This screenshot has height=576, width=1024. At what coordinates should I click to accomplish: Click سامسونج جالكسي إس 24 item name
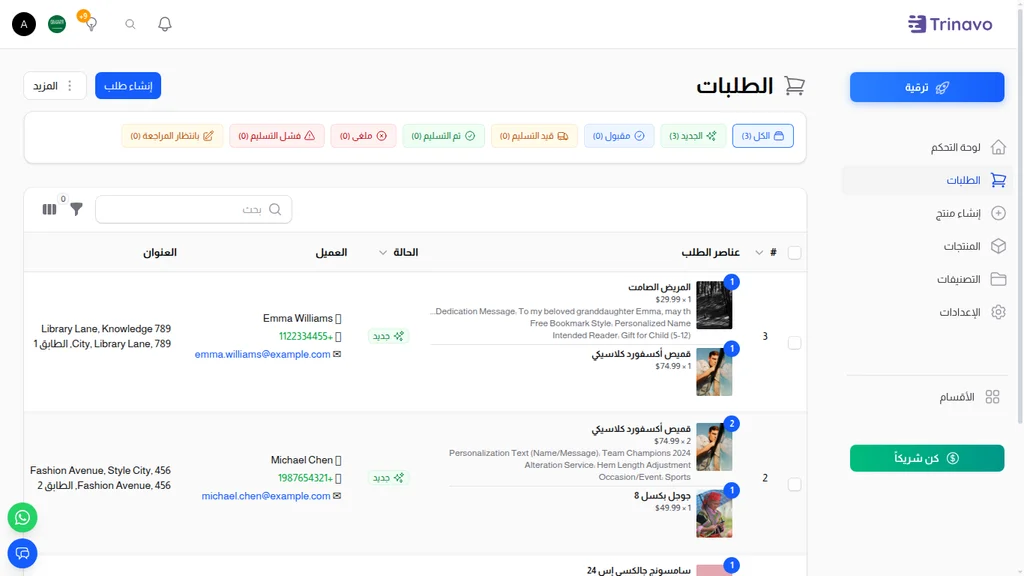[638, 570]
